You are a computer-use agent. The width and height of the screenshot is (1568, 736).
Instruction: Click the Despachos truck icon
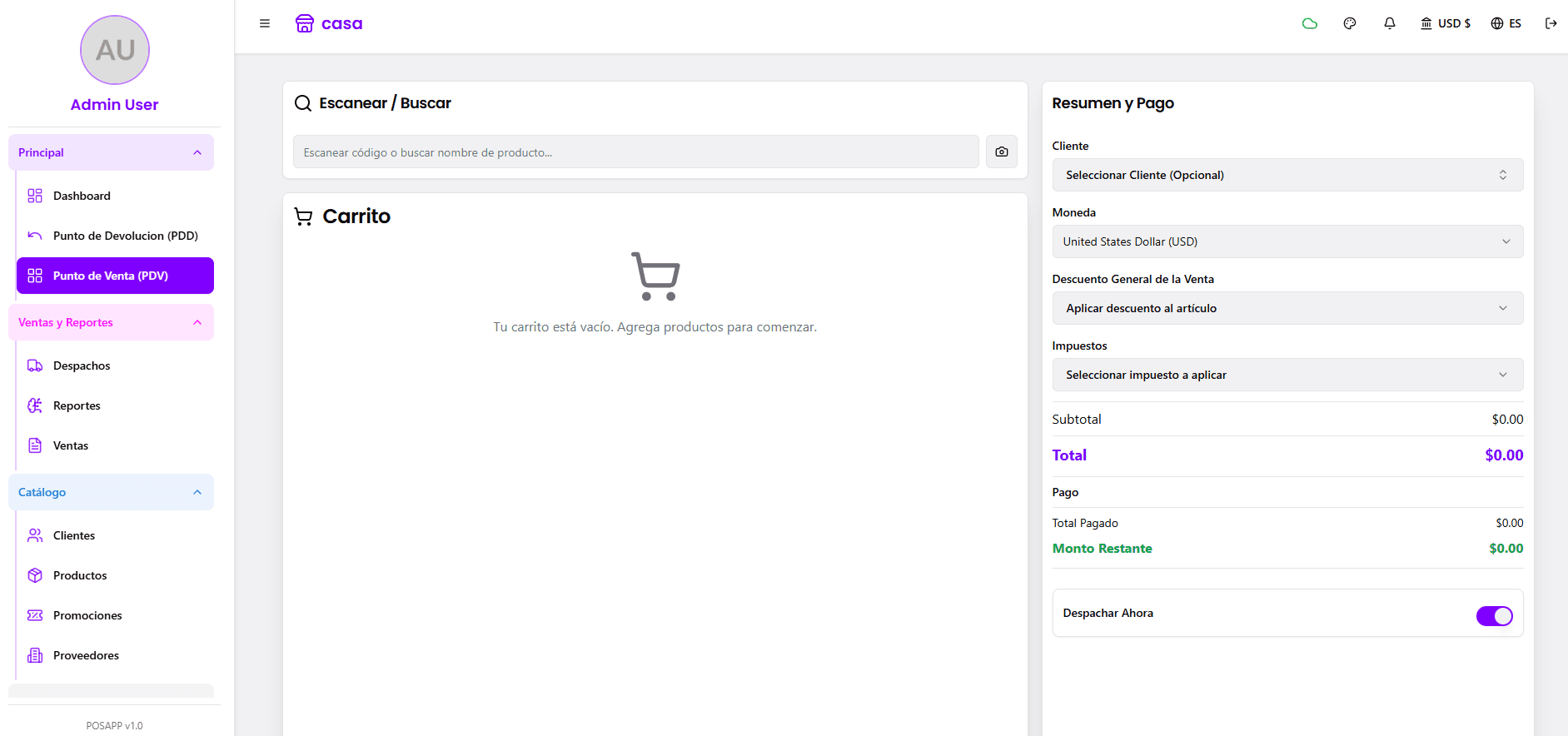[35, 366]
